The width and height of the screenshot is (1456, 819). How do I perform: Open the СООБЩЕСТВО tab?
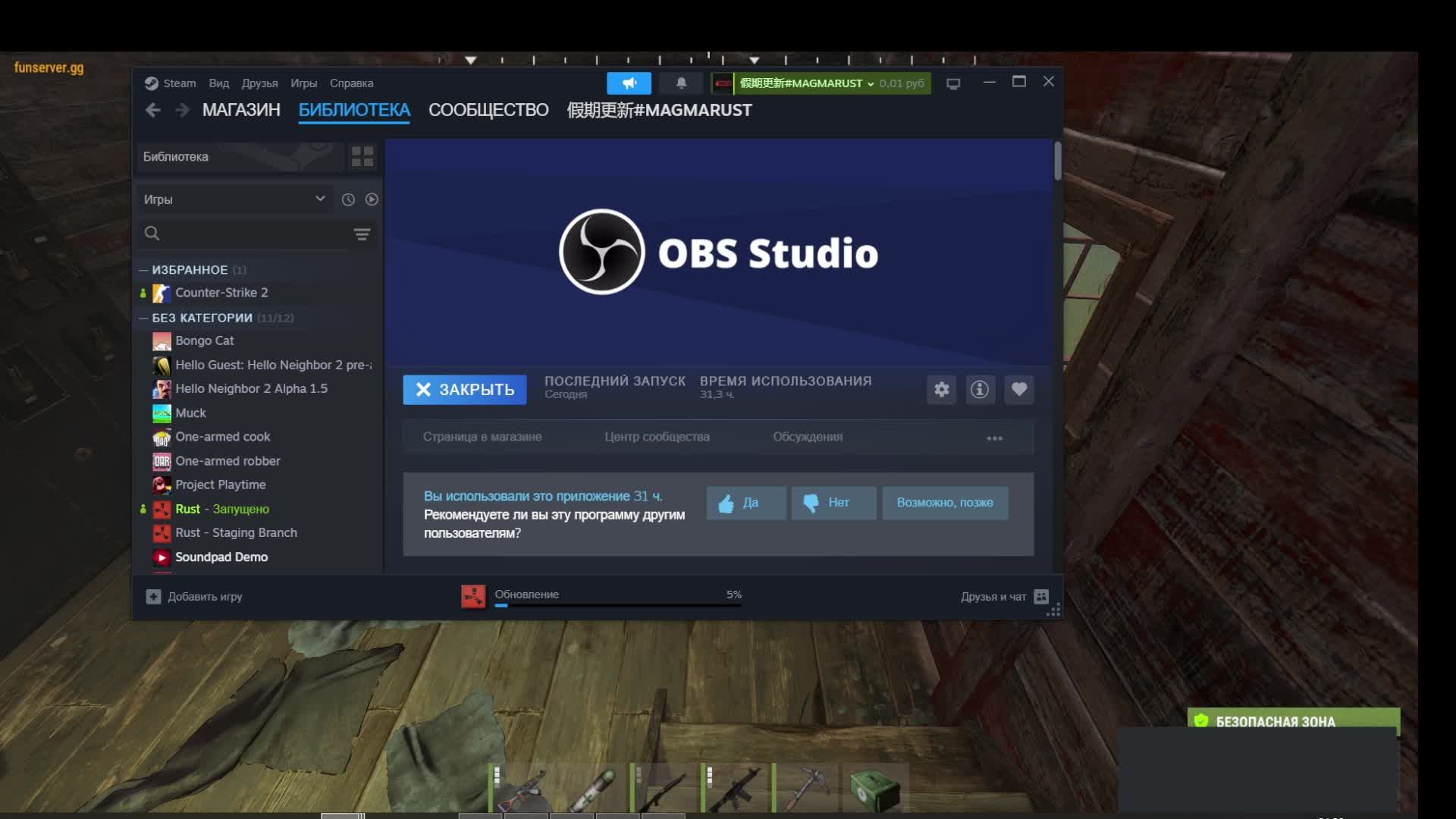pos(488,110)
